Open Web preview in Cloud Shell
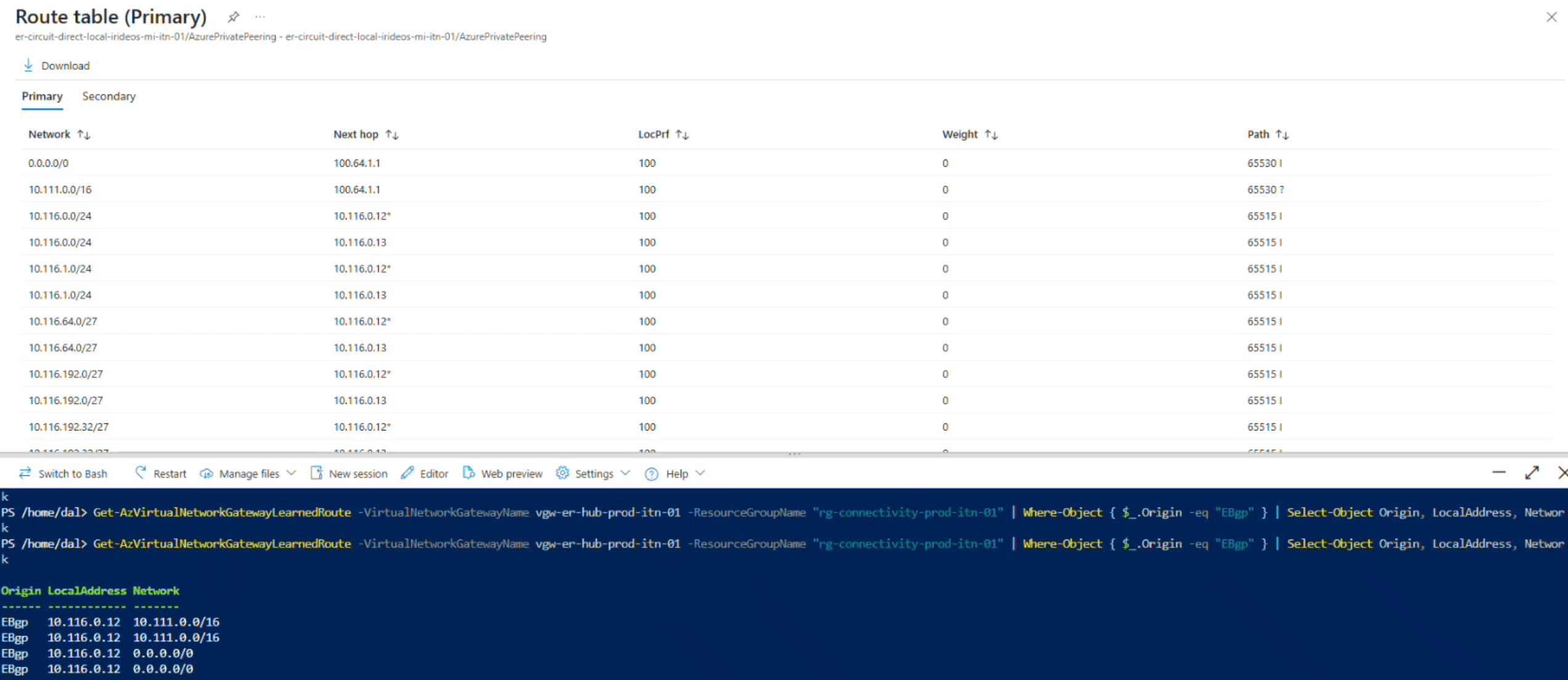Screen dimensions: 1568x680 (x=503, y=473)
